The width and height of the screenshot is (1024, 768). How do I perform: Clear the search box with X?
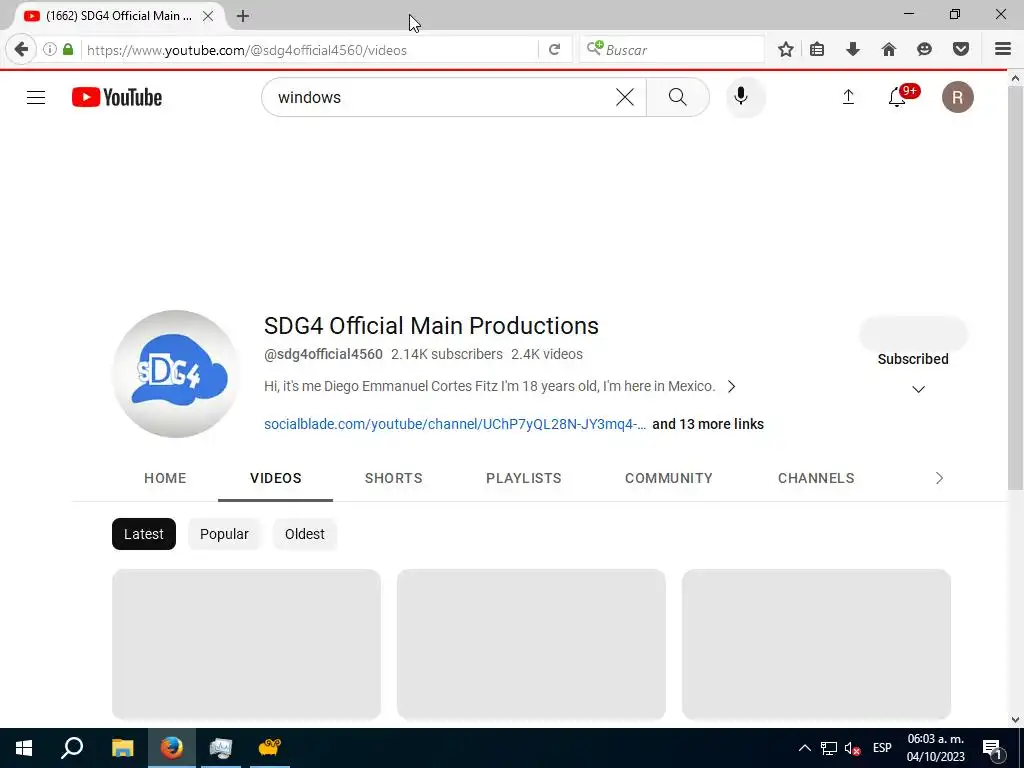click(624, 97)
